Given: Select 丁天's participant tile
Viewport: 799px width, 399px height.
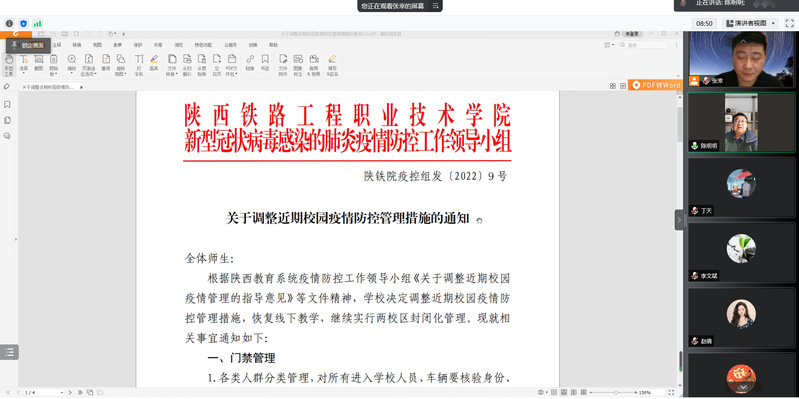Looking at the screenshot, I should (x=741, y=188).
